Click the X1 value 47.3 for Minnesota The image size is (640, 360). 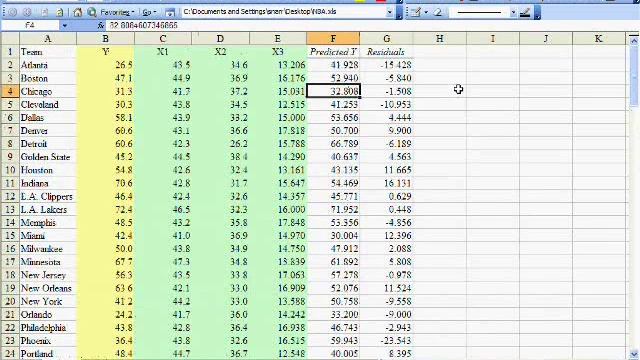point(162,262)
